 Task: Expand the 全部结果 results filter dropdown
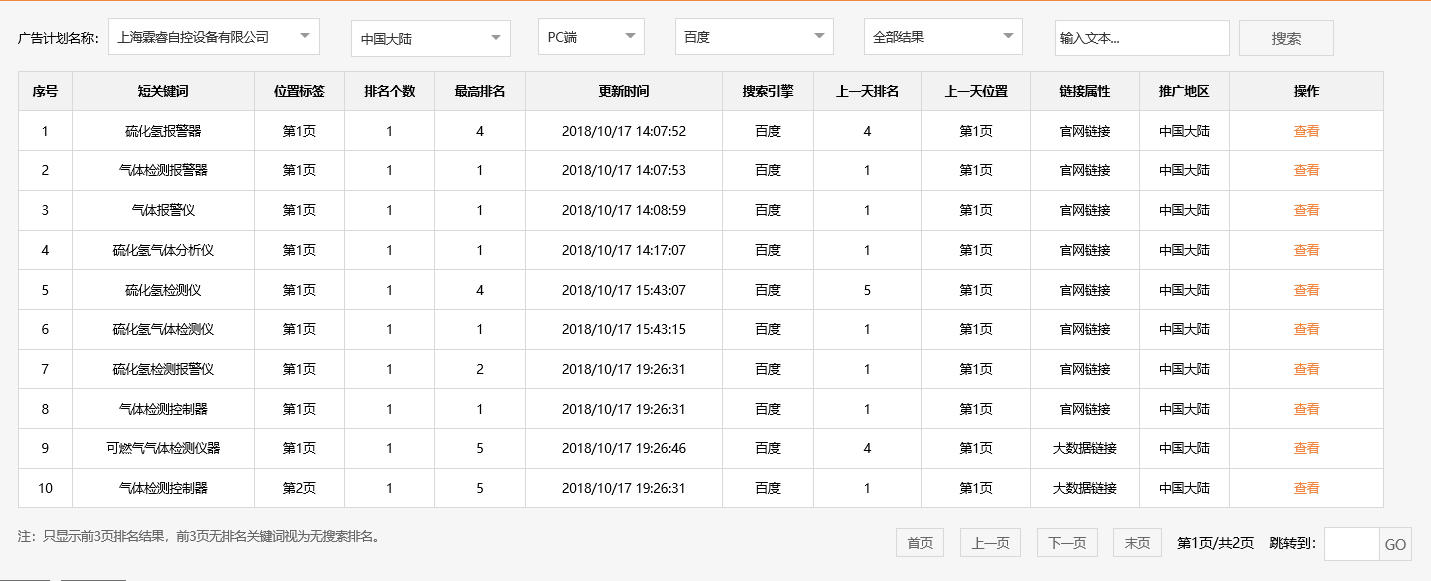[x=942, y=36]
